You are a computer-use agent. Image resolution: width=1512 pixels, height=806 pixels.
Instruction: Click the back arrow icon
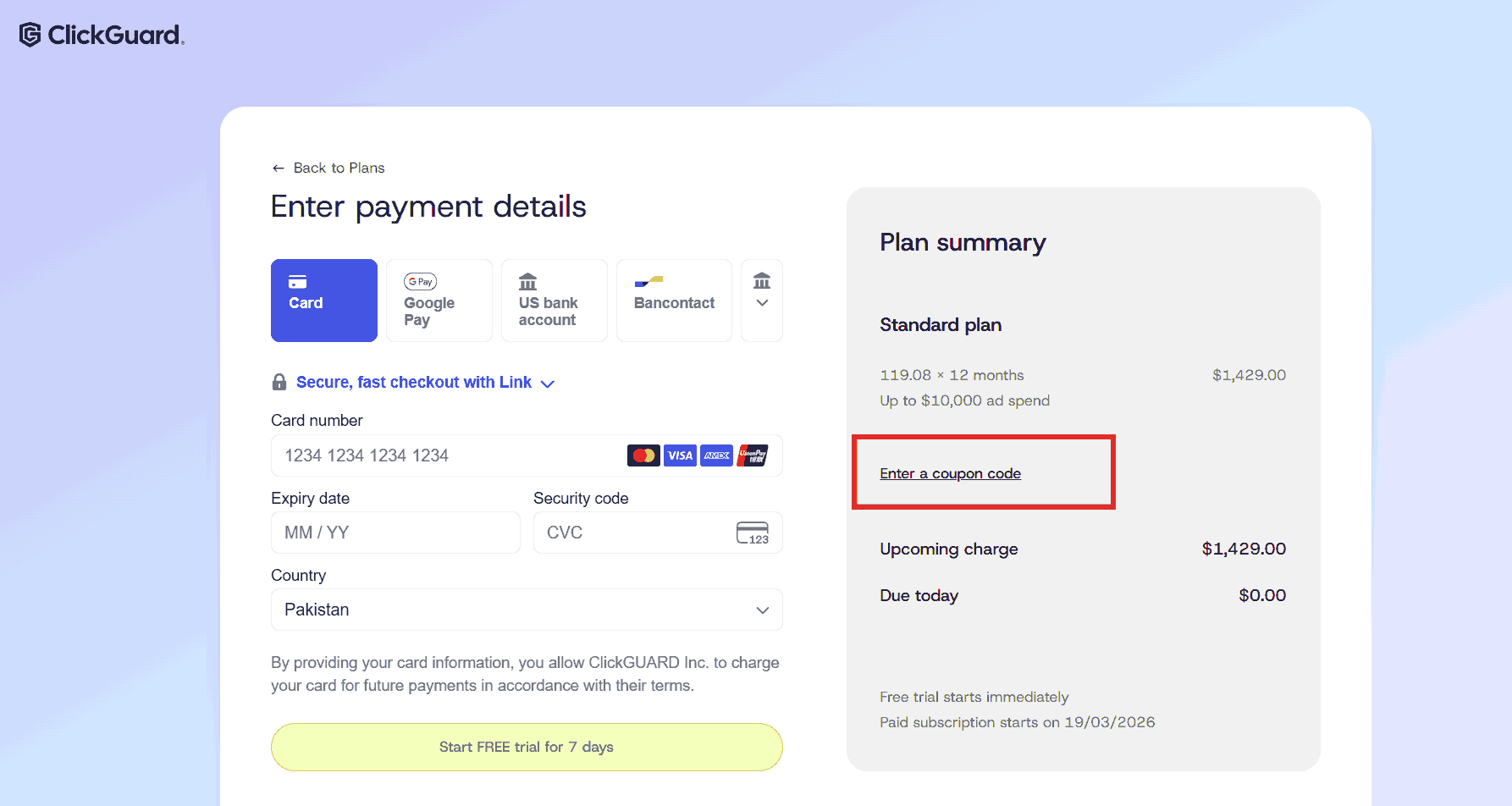click(279, 168)
